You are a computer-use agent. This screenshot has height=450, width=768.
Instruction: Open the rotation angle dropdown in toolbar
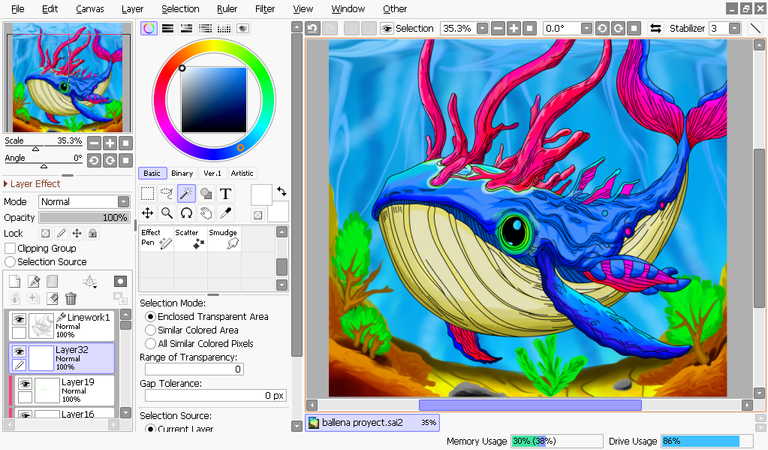586,28
